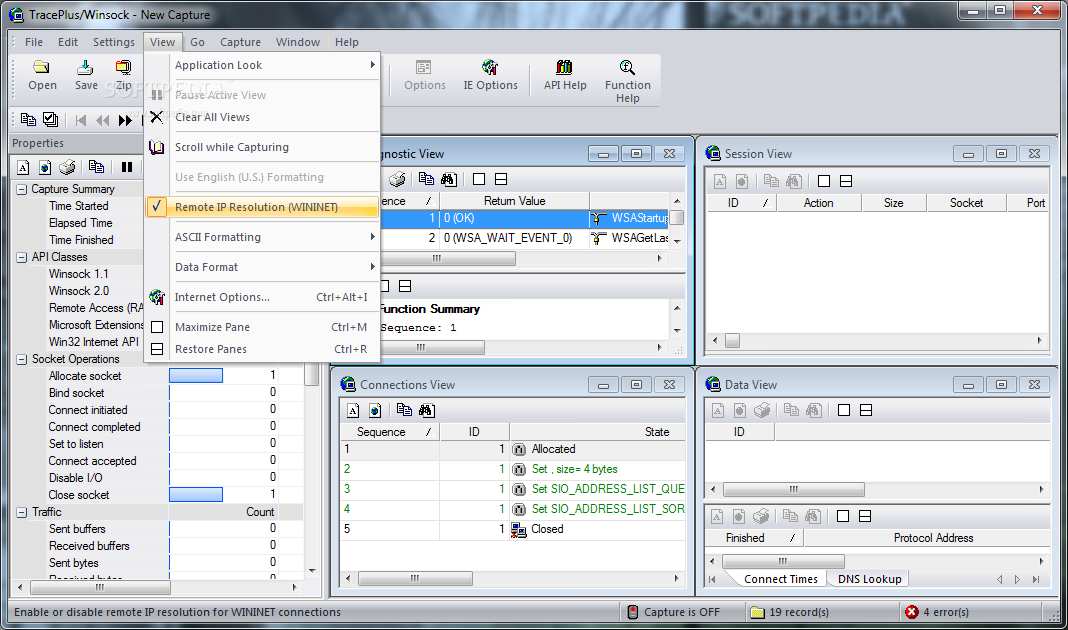Click the Closed state icon in row 5
1068x630 pixels.
(x=518, y=529)
